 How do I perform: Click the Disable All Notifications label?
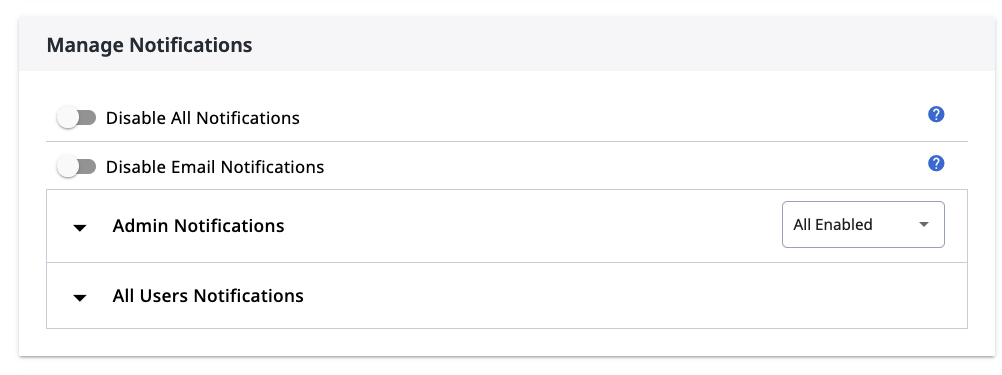click(x=203, y=118)
